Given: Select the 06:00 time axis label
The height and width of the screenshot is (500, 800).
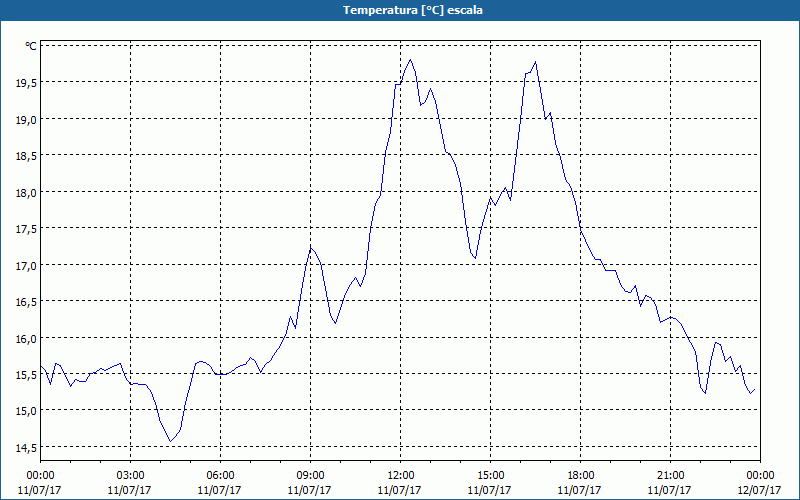Looking at the screenshot, I should pyautogui.click(x=220, y=476).
